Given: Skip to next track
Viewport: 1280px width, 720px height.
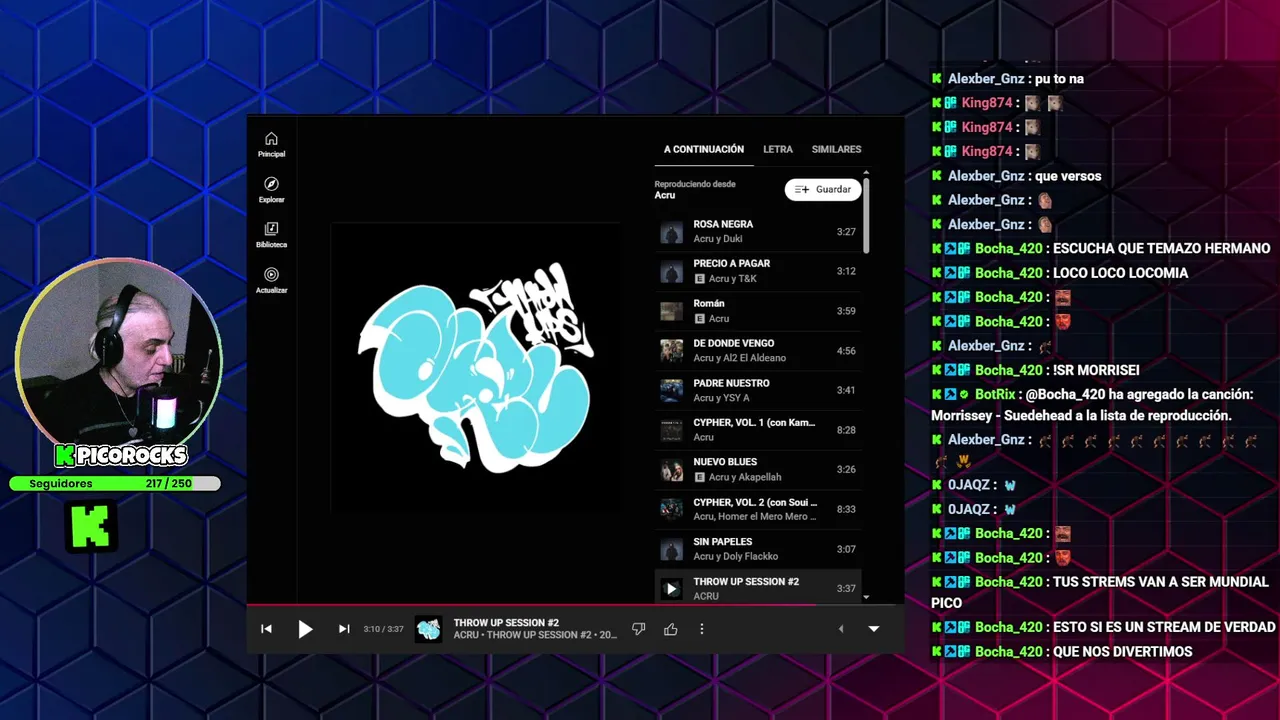Looking at the screenshot, I should pyautogui.click(x=344, y=629).
